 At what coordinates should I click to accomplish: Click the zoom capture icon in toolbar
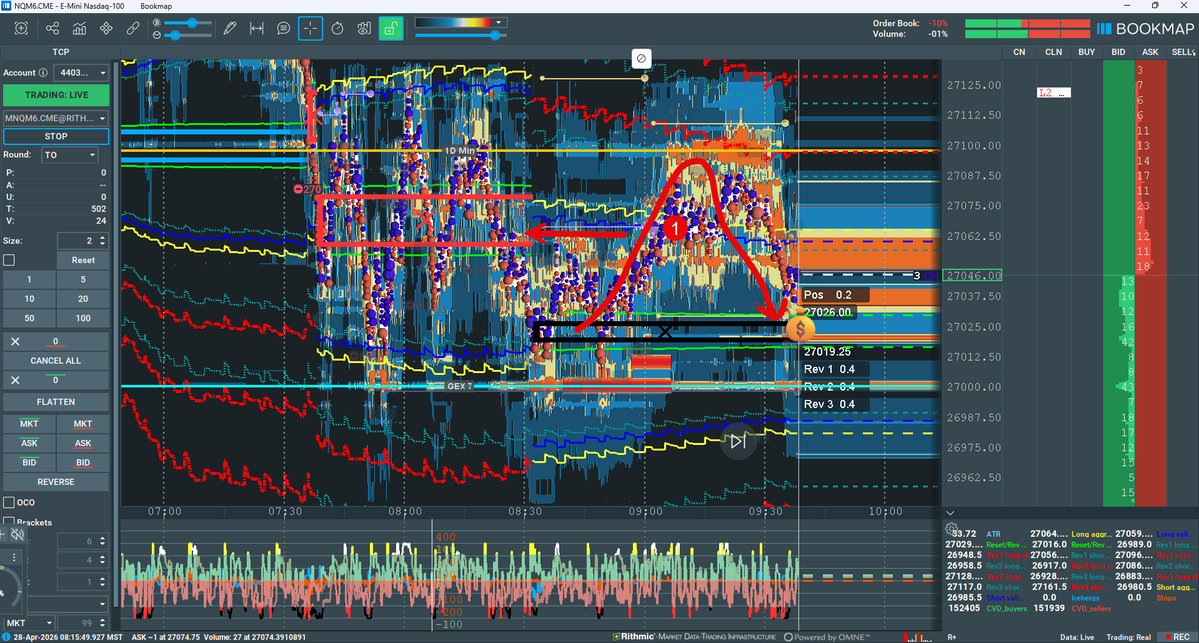[x=21, y=29]
